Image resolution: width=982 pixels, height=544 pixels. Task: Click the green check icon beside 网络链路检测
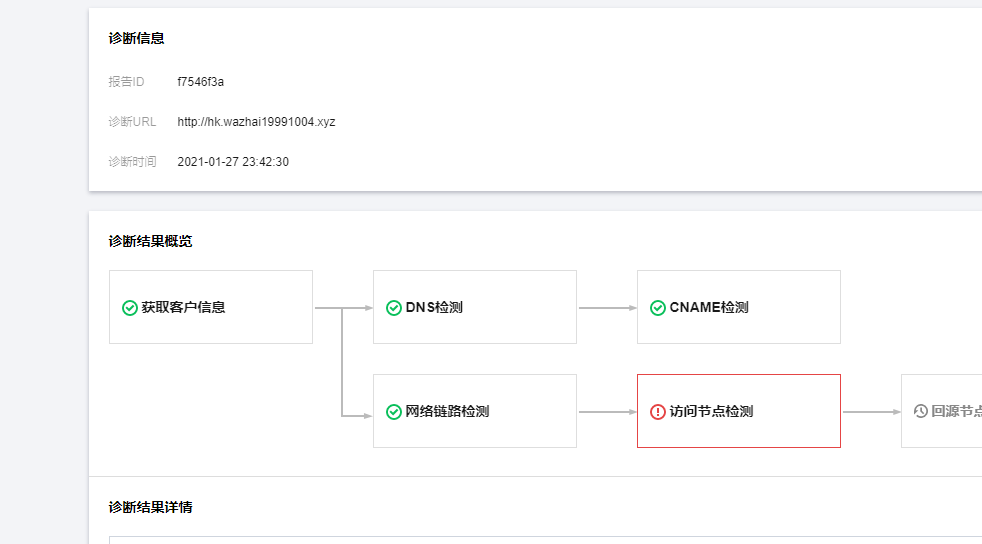(x=394, y=412)
